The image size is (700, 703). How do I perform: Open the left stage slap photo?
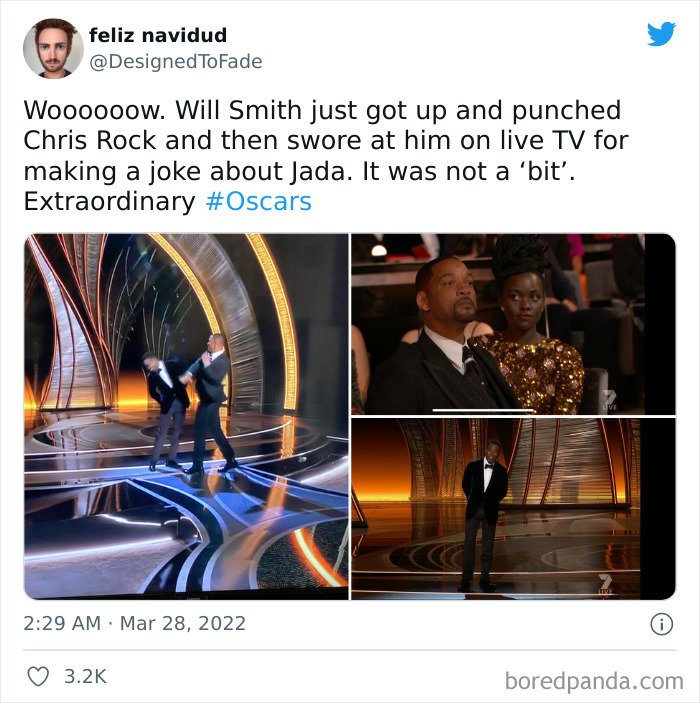click(x=186, y=417)
